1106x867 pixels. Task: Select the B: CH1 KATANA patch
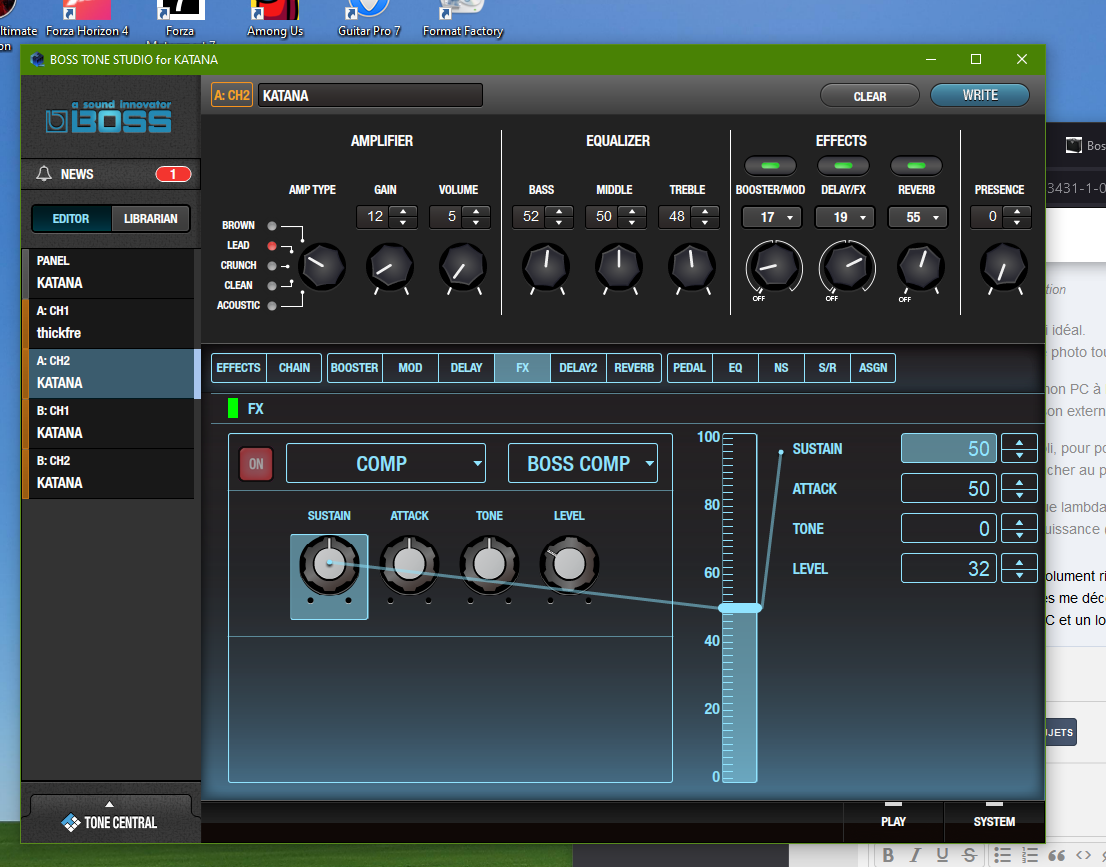[109, 423]
